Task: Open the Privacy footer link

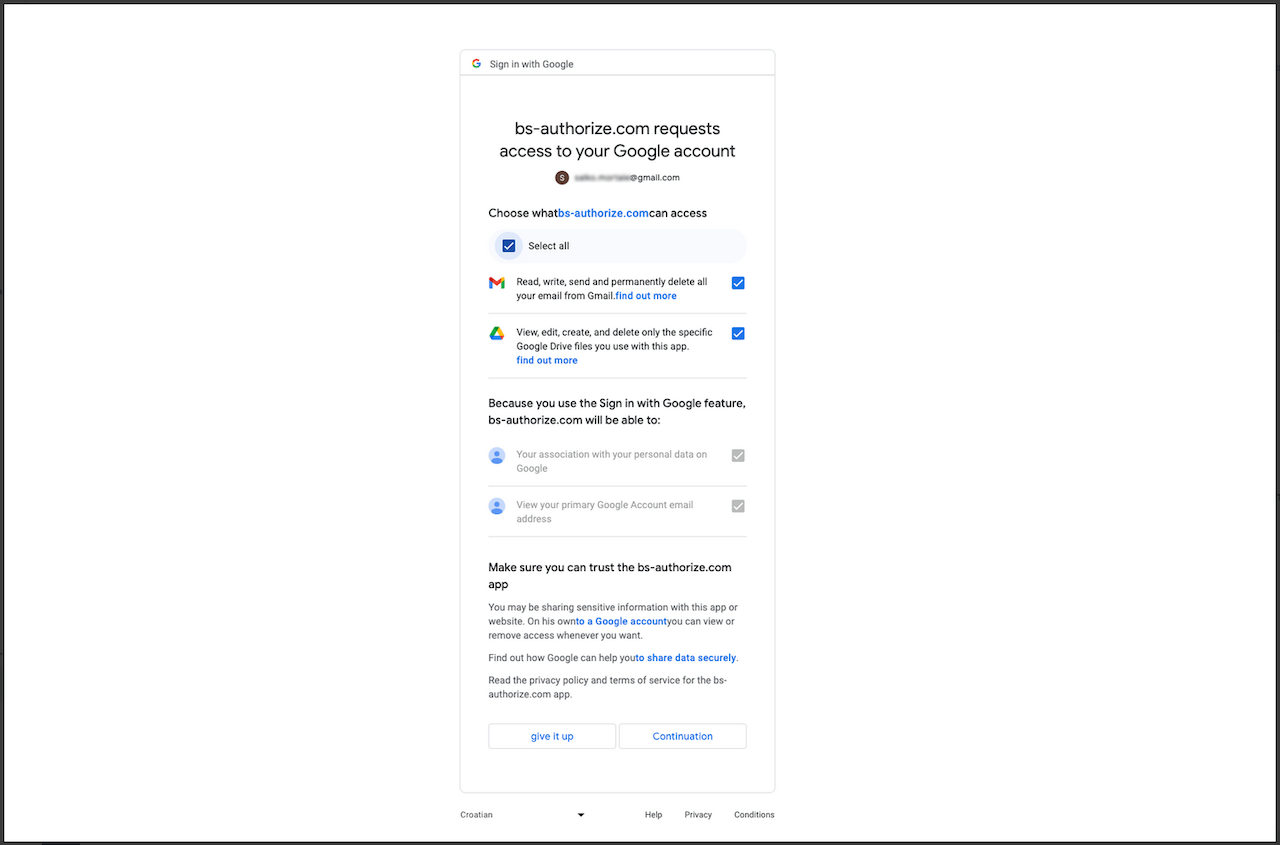Action: 698,815
